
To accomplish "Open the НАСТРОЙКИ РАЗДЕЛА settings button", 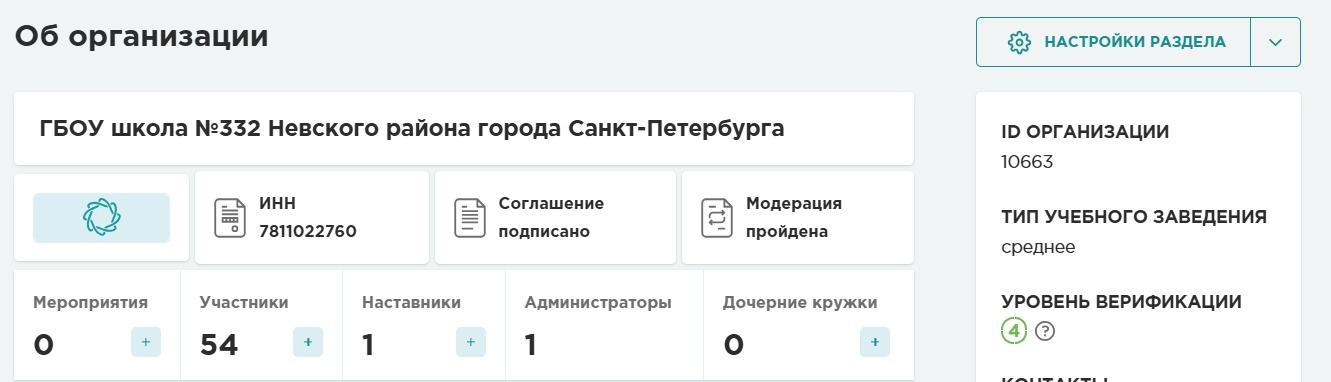I will (1113, 42).
